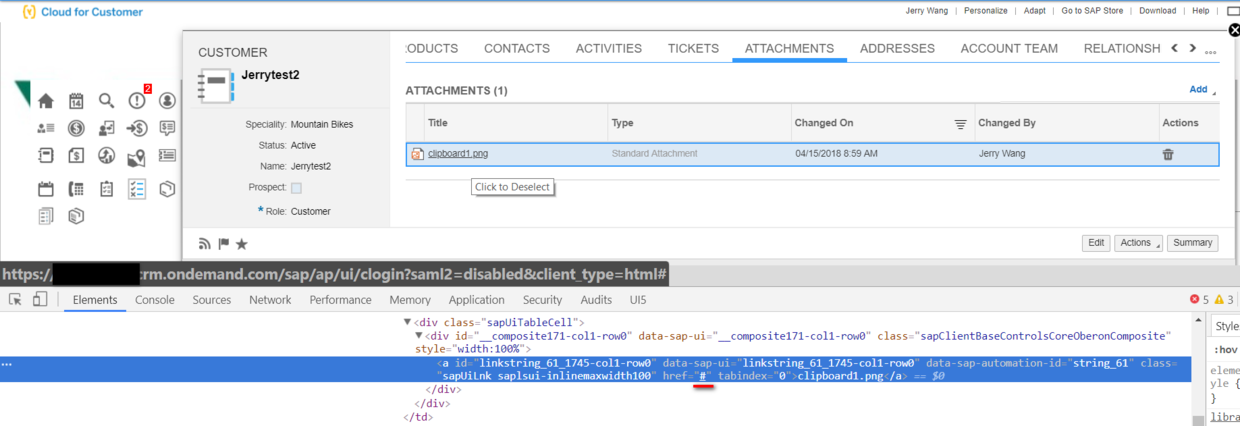The height and width of the screenshot is (426, 1240).
Task: Click the star favorite icon
Action: [241, 243]
